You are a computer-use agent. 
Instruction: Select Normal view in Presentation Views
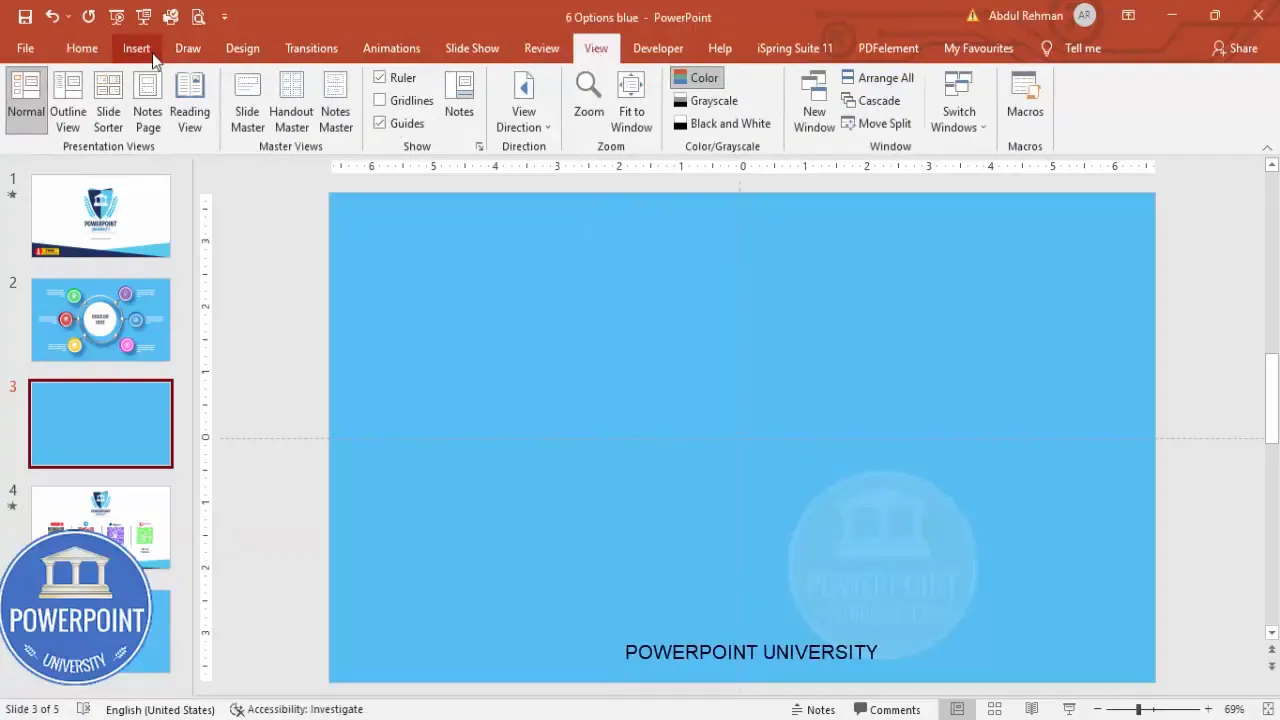[26, 101]
